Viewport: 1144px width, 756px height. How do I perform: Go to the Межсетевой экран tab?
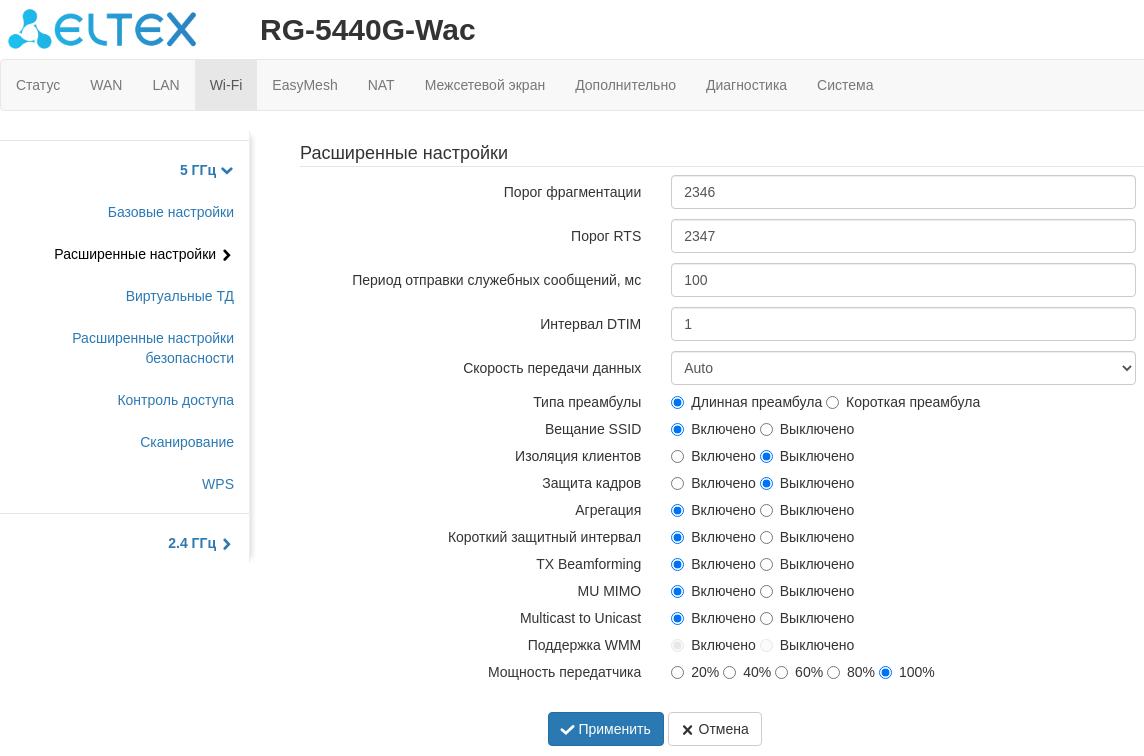485,85
